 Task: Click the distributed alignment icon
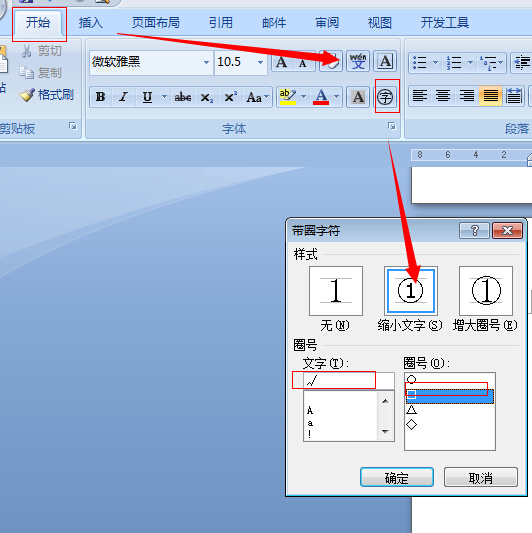tap(513, 96)
